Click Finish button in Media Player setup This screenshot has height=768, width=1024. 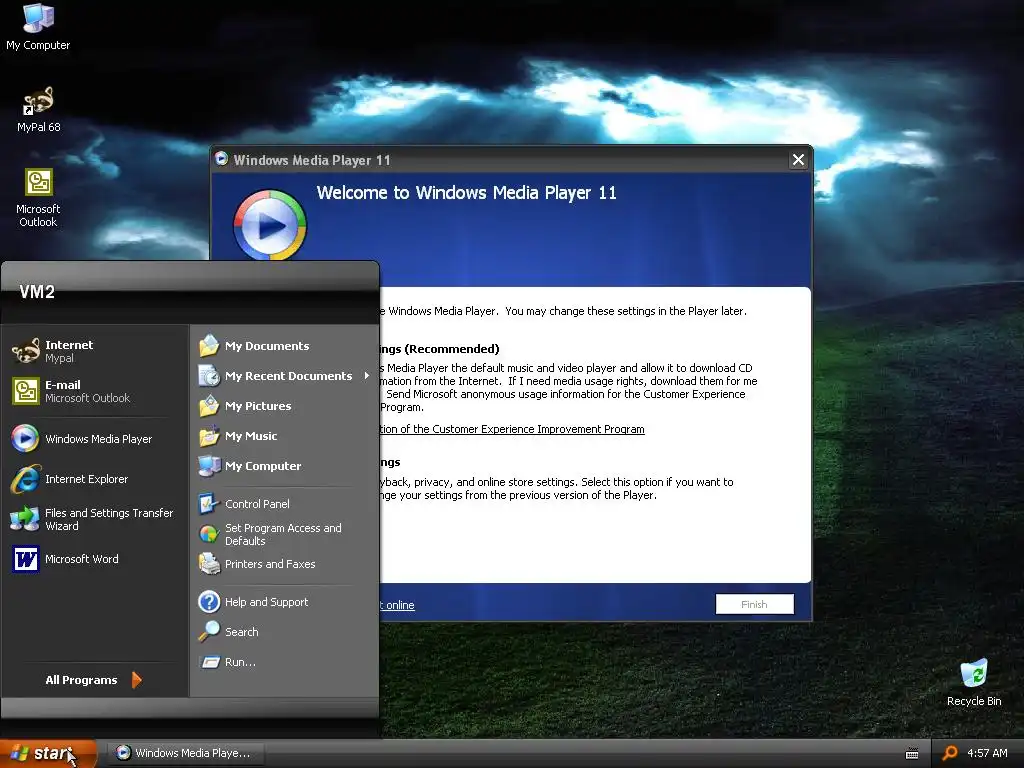click(x=754, y=604)
